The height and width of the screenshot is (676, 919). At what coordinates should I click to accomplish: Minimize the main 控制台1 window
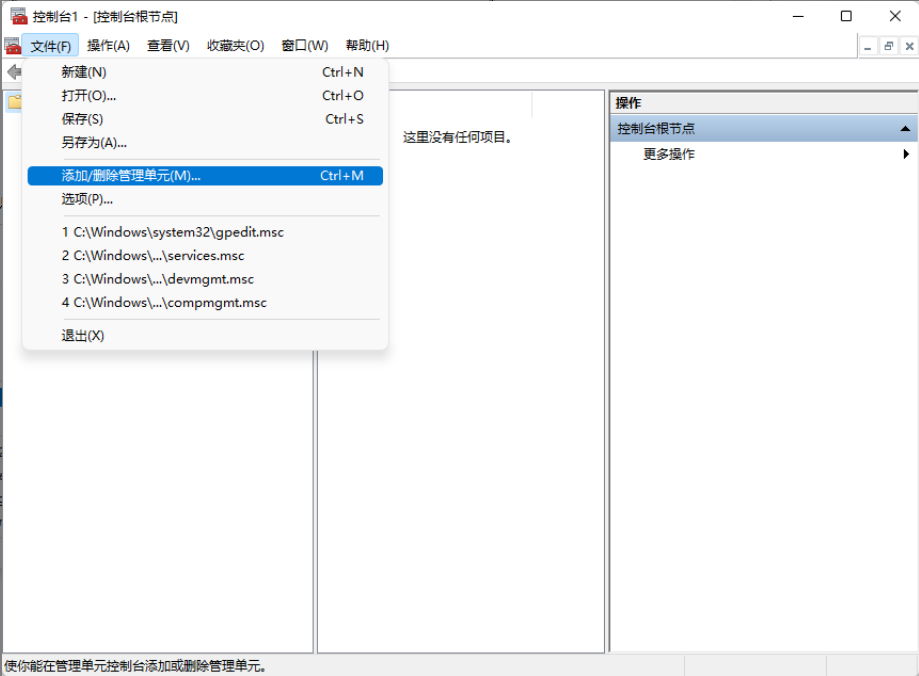coord(798,16)
